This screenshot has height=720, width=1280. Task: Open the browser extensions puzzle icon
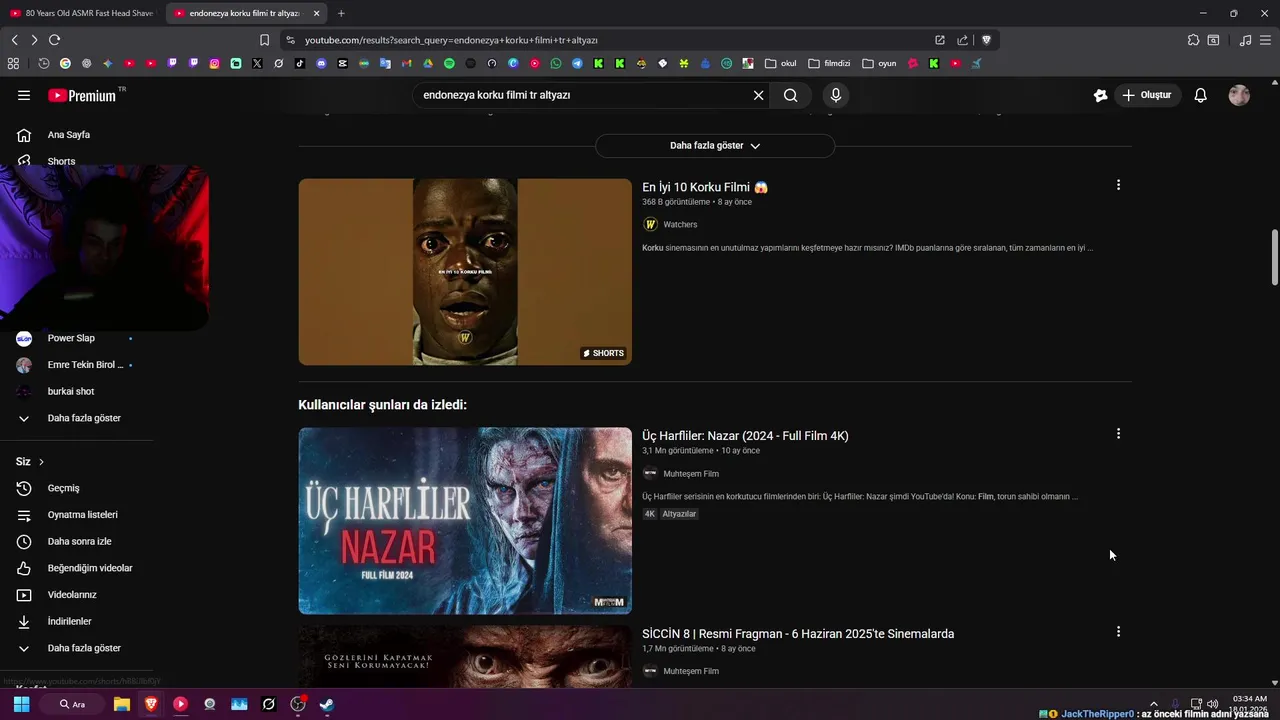pos(1193,40)
